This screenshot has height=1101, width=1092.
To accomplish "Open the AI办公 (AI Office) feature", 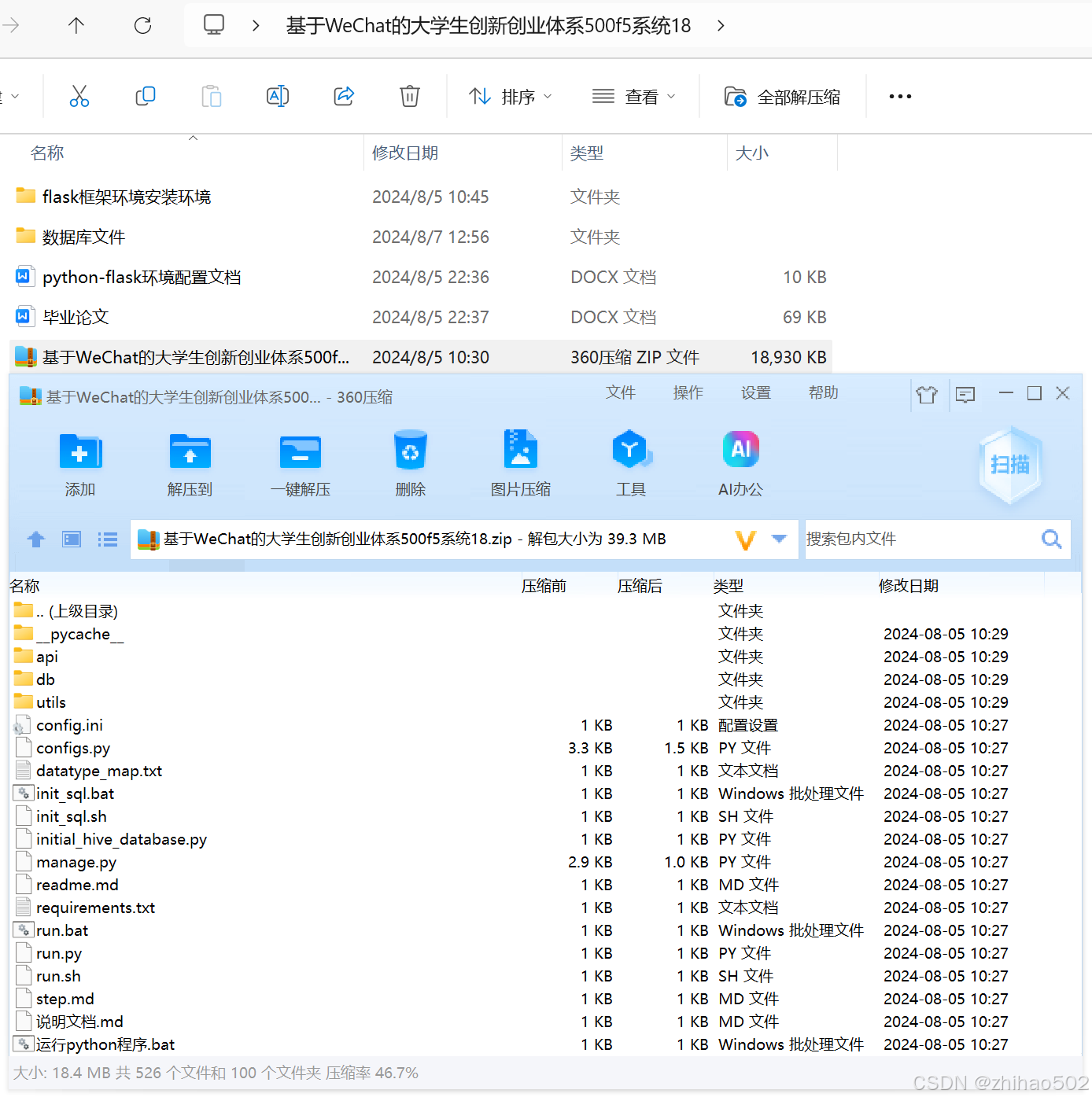I will [740, 464].
